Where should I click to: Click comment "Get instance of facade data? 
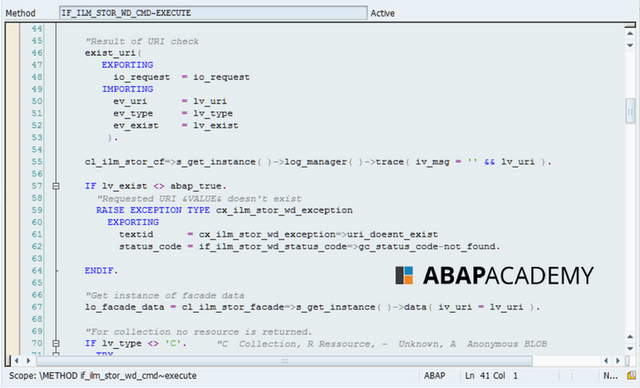[164, 295]
